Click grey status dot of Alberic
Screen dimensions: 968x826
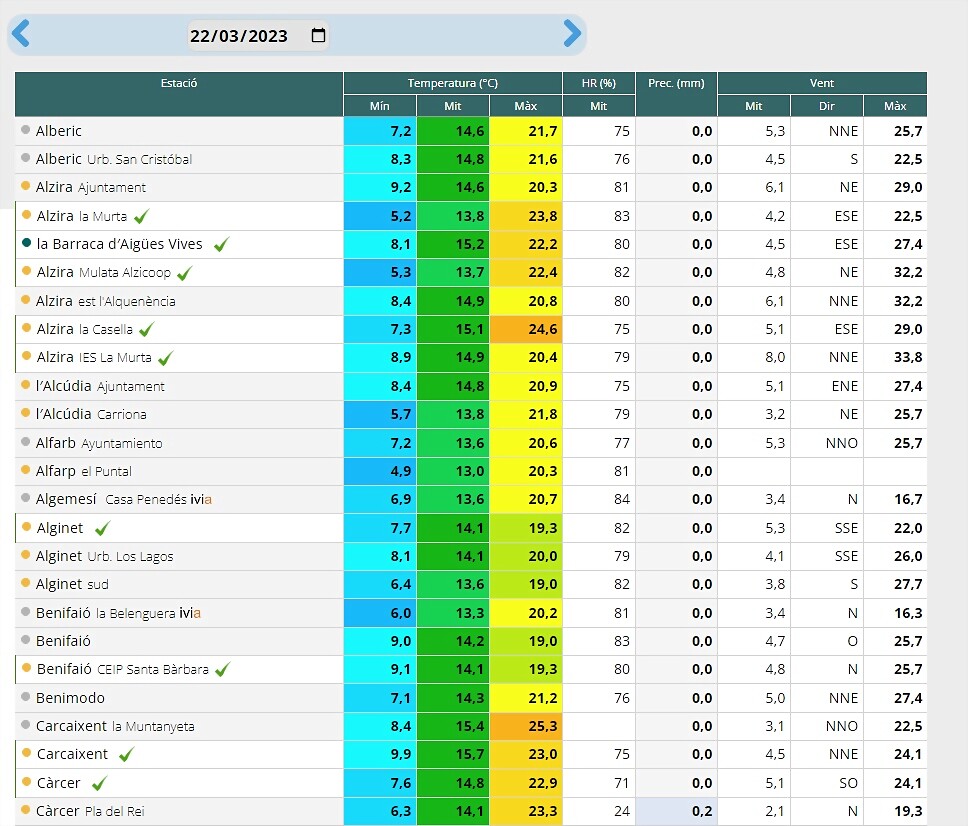25,130
